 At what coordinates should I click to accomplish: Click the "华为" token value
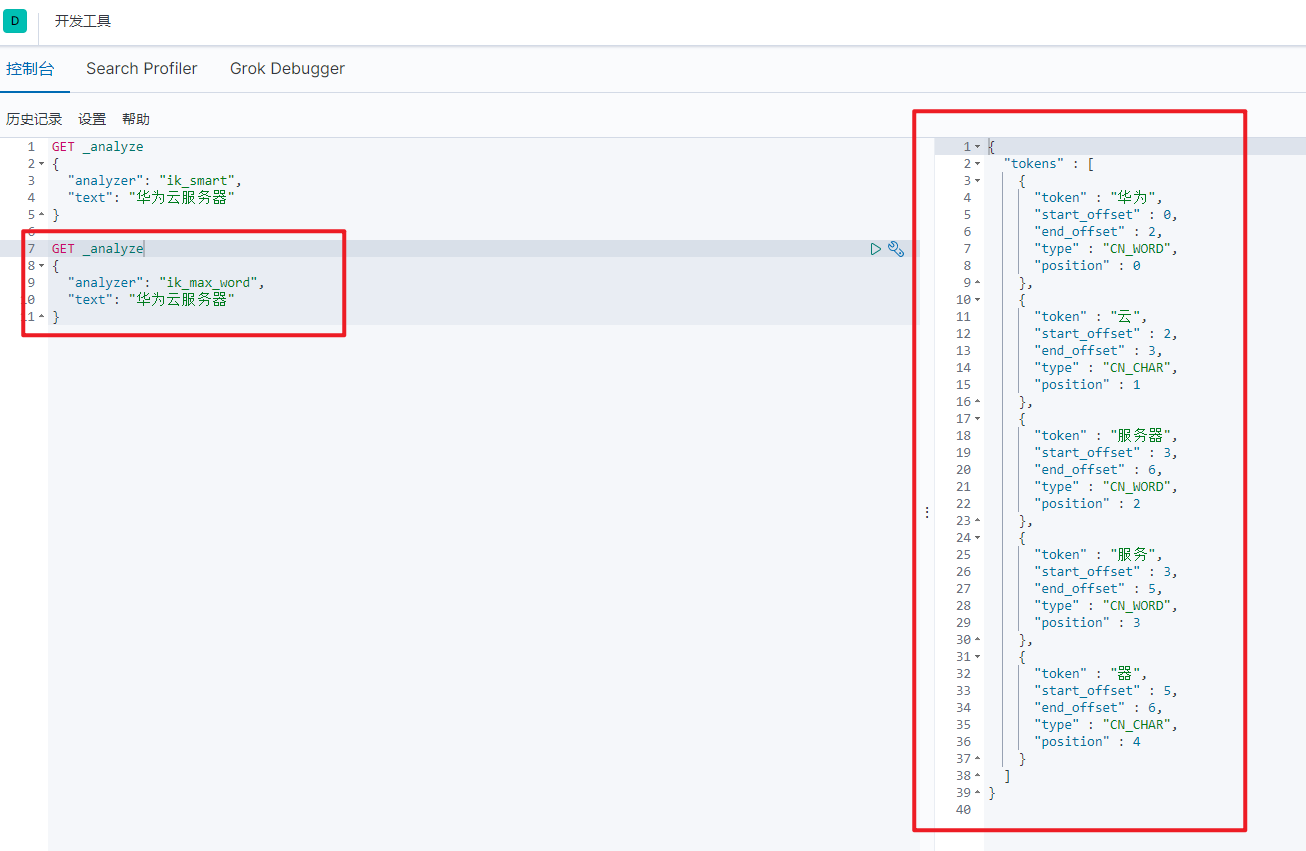coord(1133,198)
